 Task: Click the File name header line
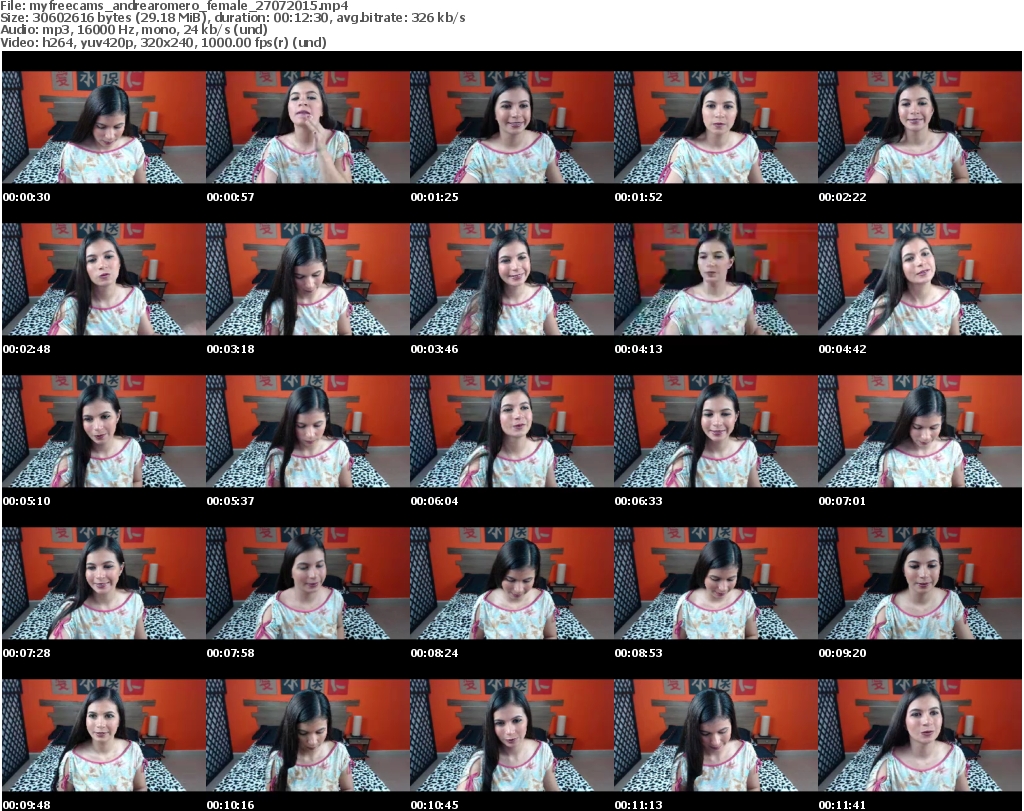click(x=174, y=6)
